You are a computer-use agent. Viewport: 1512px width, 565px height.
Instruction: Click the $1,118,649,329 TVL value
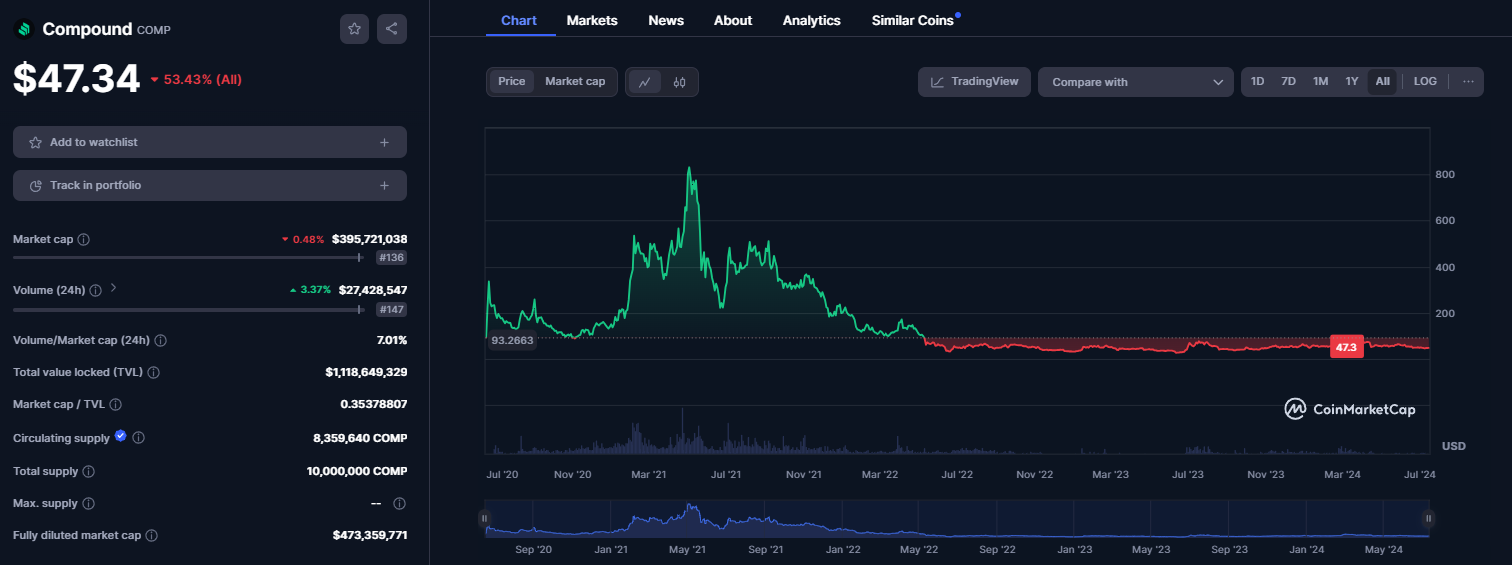click(366, 372)
